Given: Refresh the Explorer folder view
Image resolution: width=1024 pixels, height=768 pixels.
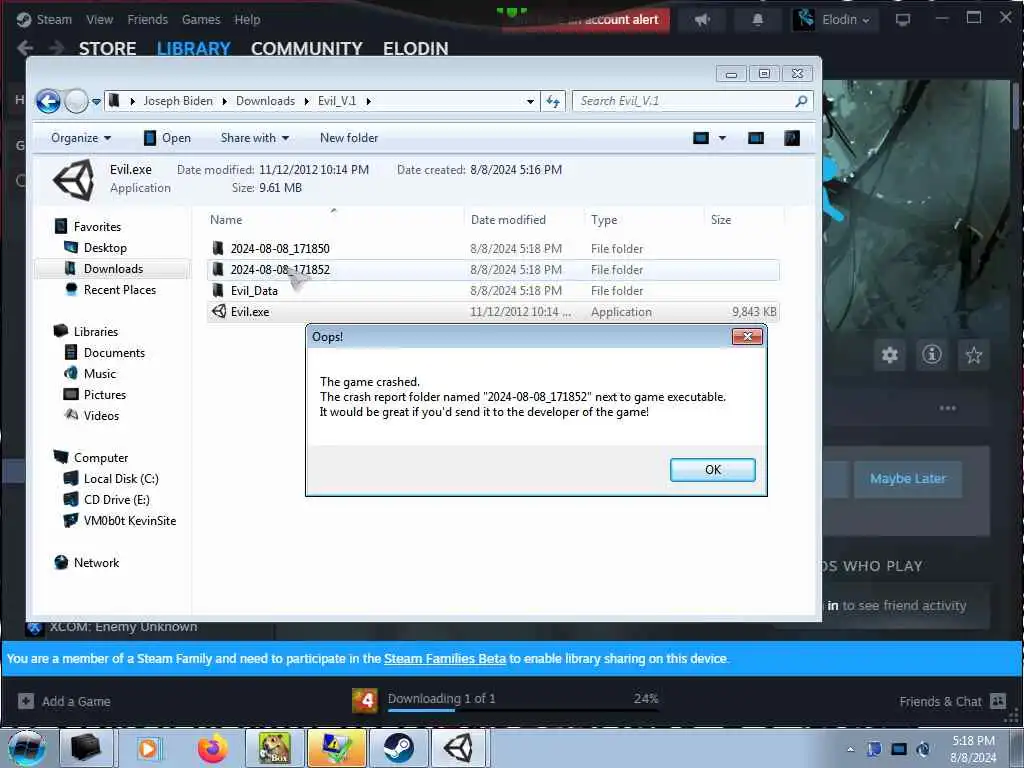Looking at the screenshot, I should click(553, 101).
